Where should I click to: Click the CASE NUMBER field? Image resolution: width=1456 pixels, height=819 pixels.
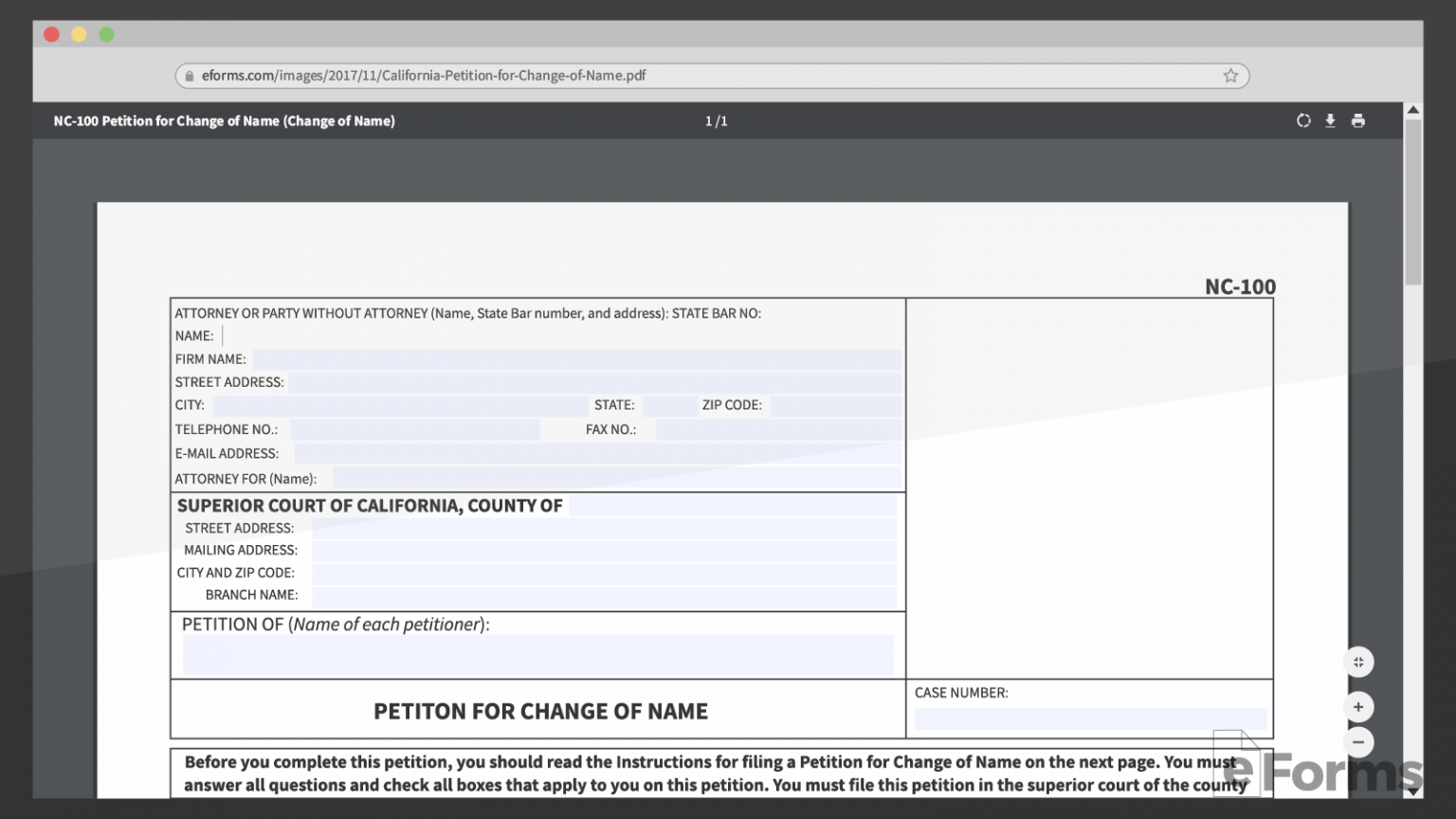1090,719
